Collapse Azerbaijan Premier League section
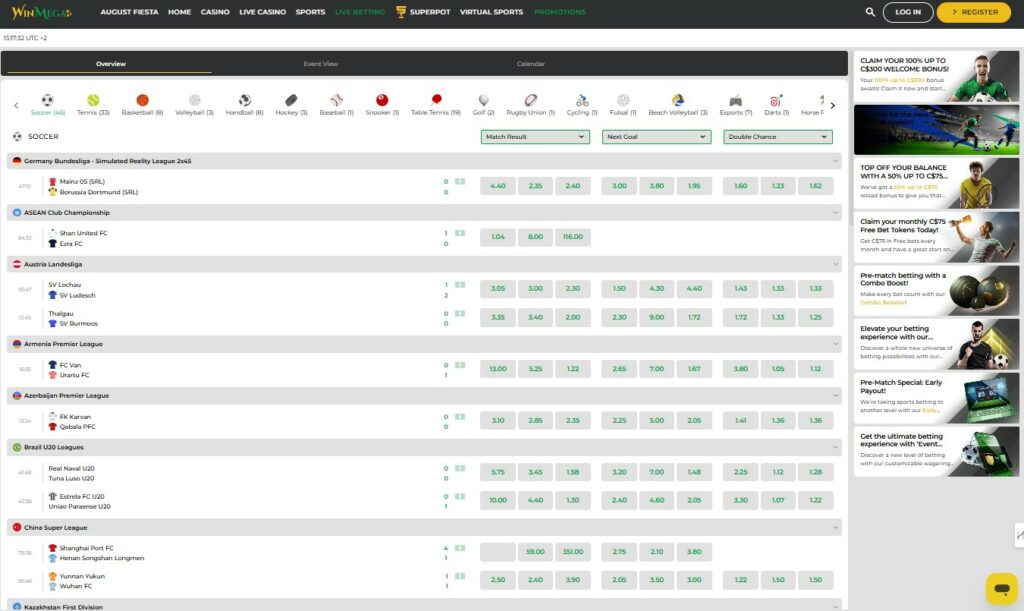The height and width of the screenshot is (611, 1024). (x=835, y=395)
